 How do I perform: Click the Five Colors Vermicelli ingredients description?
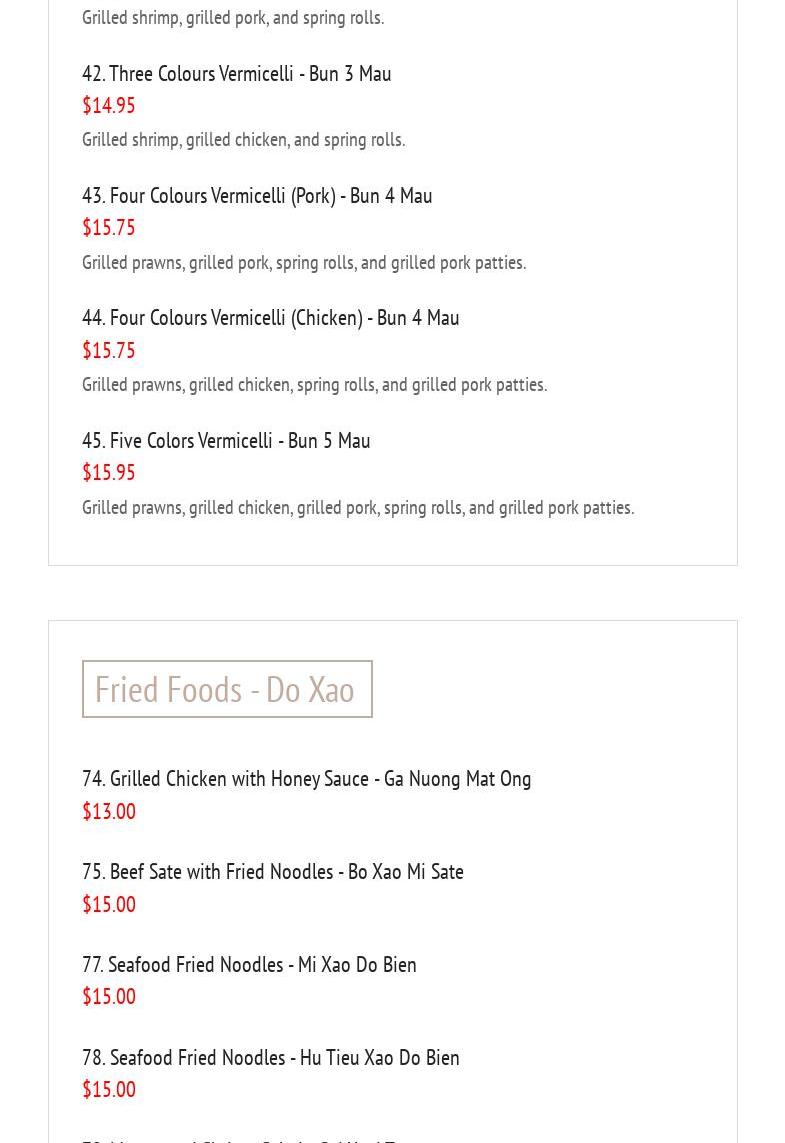[x=357, y=507]
